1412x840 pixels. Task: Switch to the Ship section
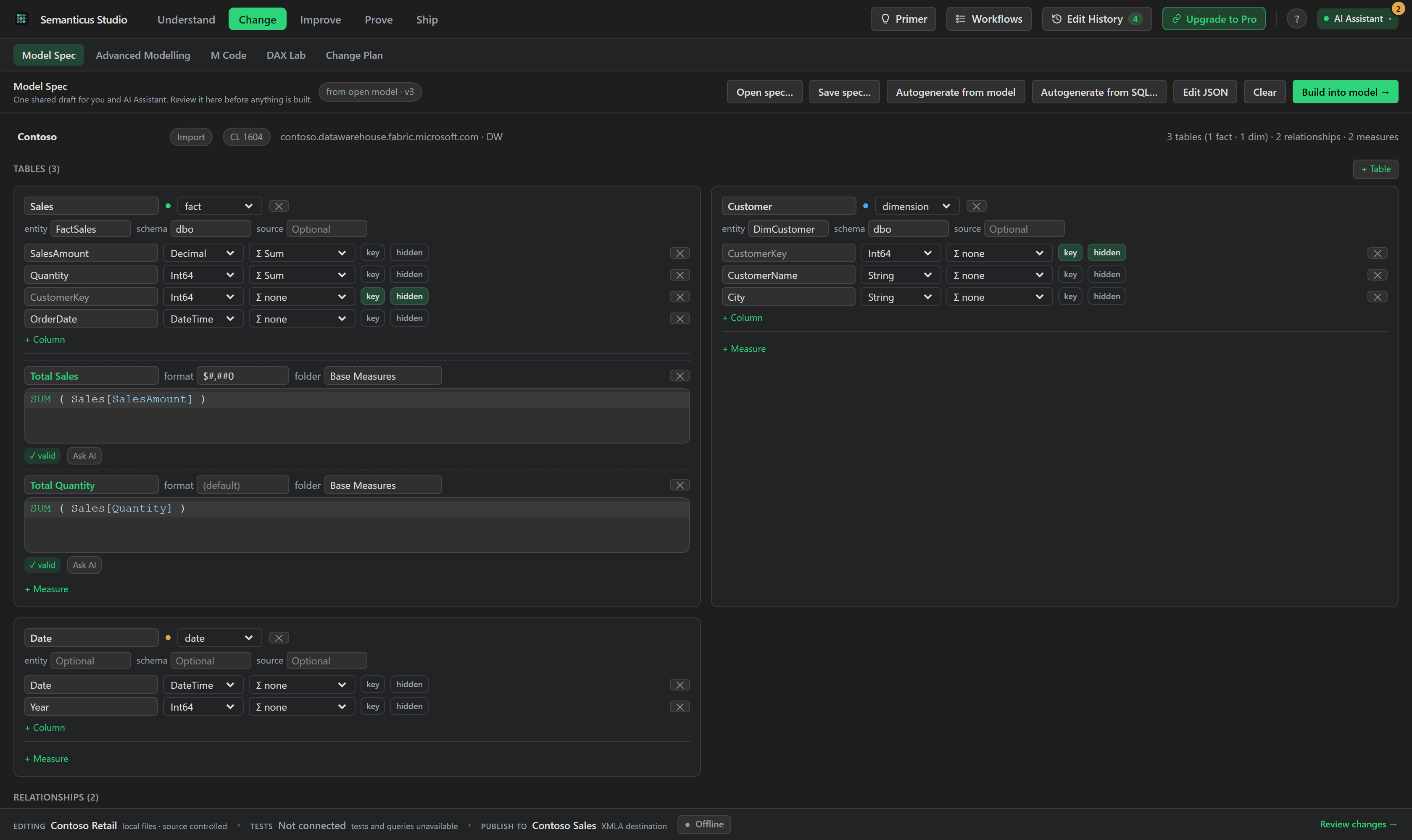pos(427,19)
